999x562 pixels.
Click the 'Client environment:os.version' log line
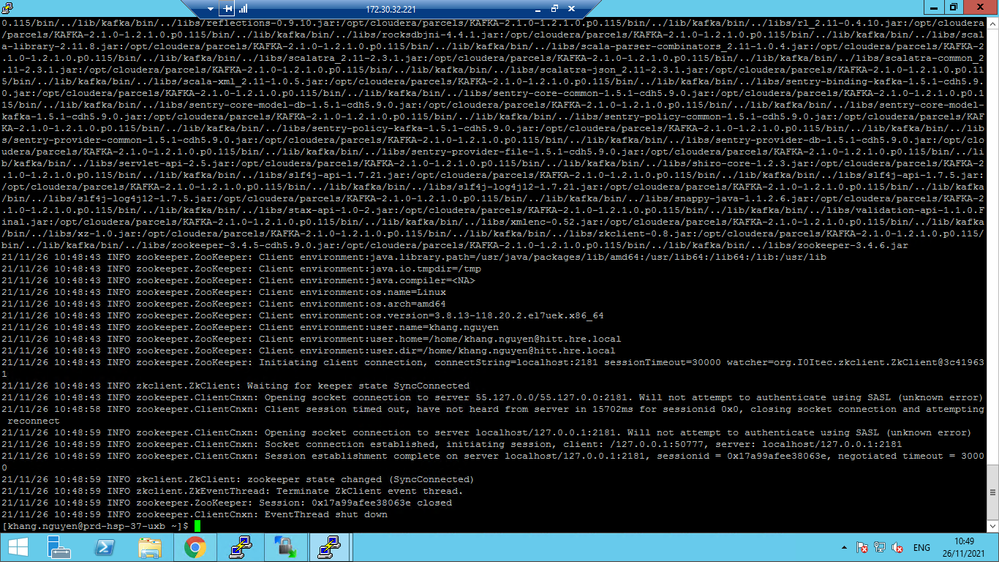pos(303,315)
